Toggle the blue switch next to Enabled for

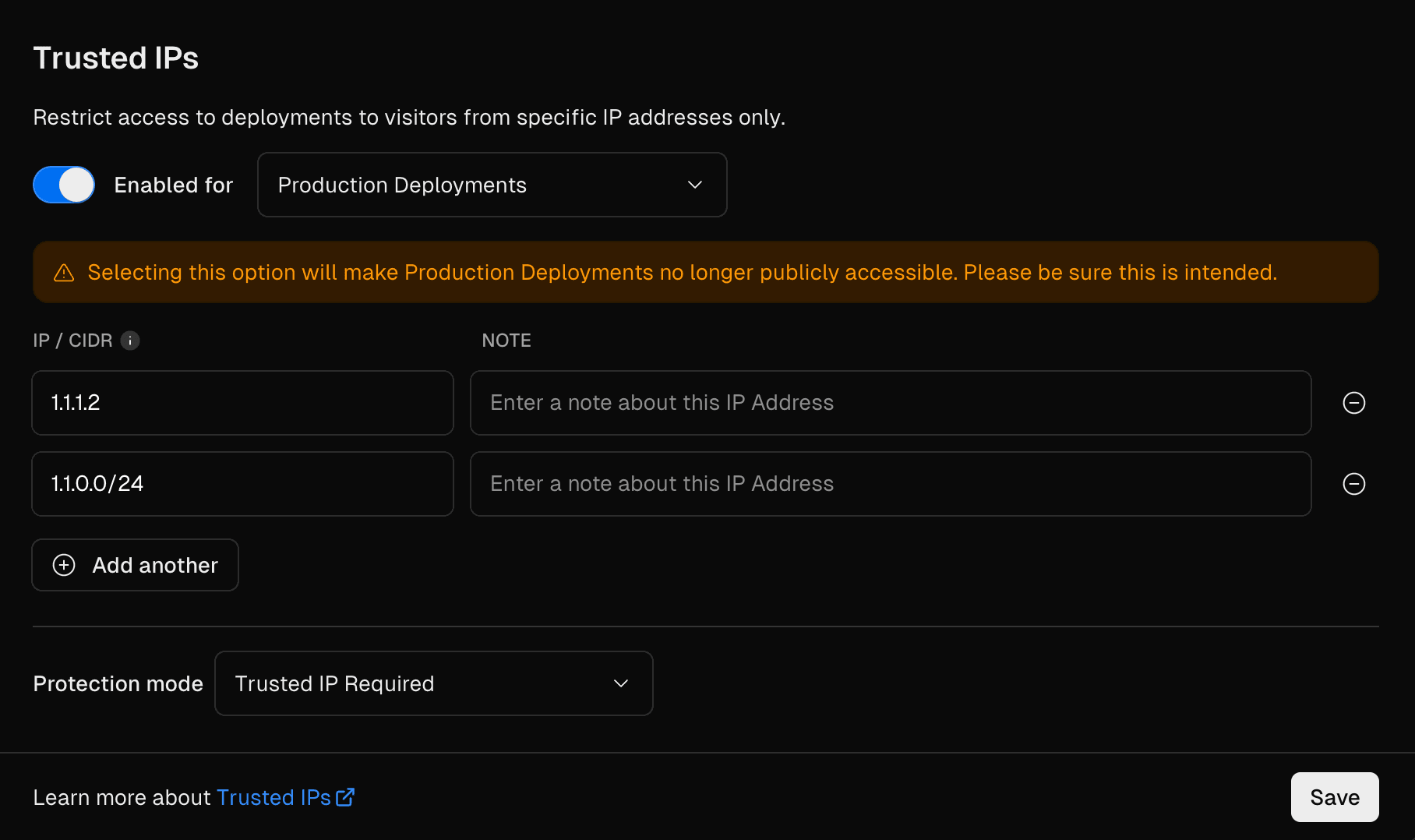click(63, 185)
